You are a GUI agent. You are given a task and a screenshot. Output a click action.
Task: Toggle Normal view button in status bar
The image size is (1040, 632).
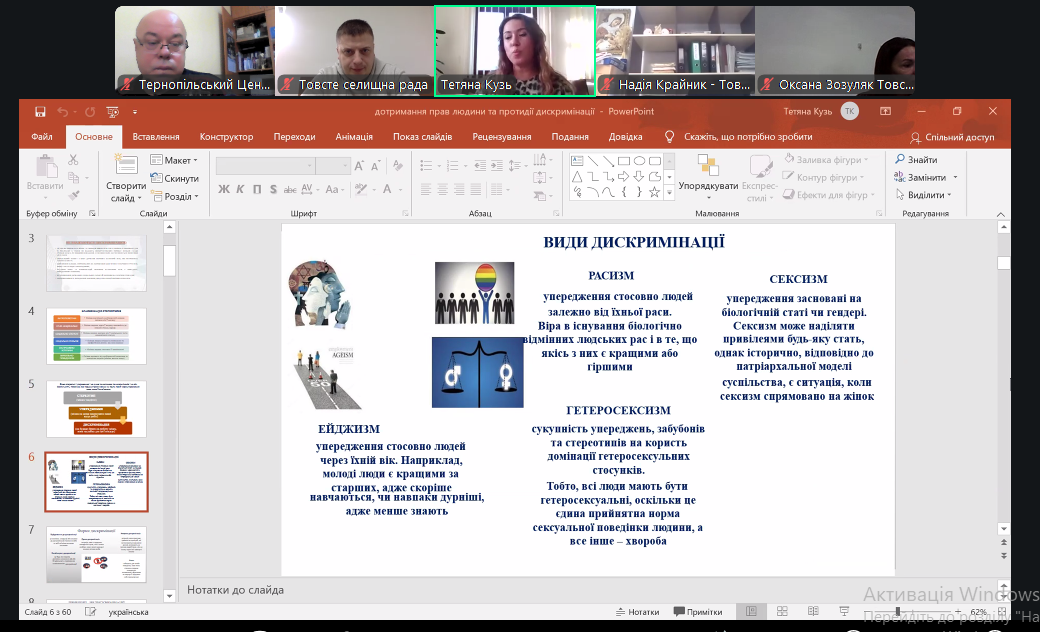click(x=750, y=612)
